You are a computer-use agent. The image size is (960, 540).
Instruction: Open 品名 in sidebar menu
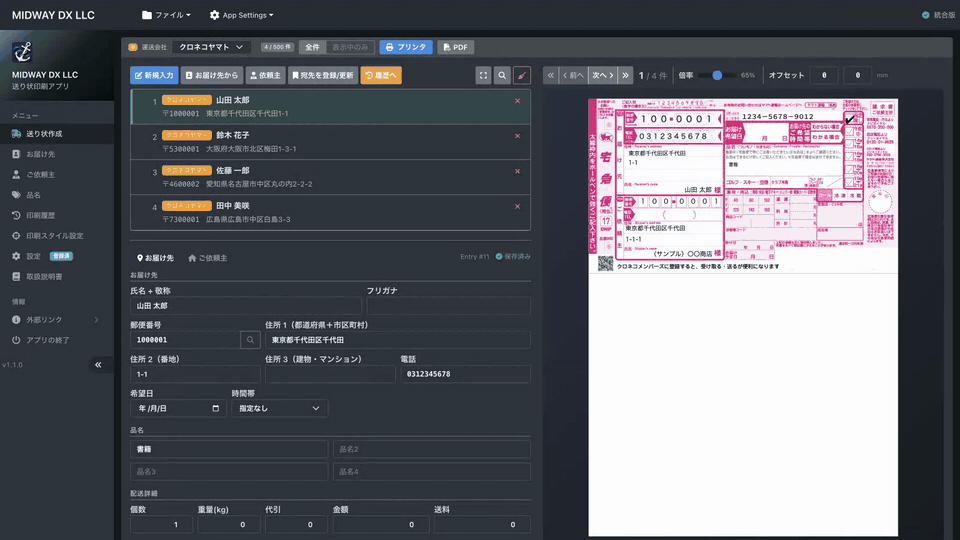(x=57, y=195)
